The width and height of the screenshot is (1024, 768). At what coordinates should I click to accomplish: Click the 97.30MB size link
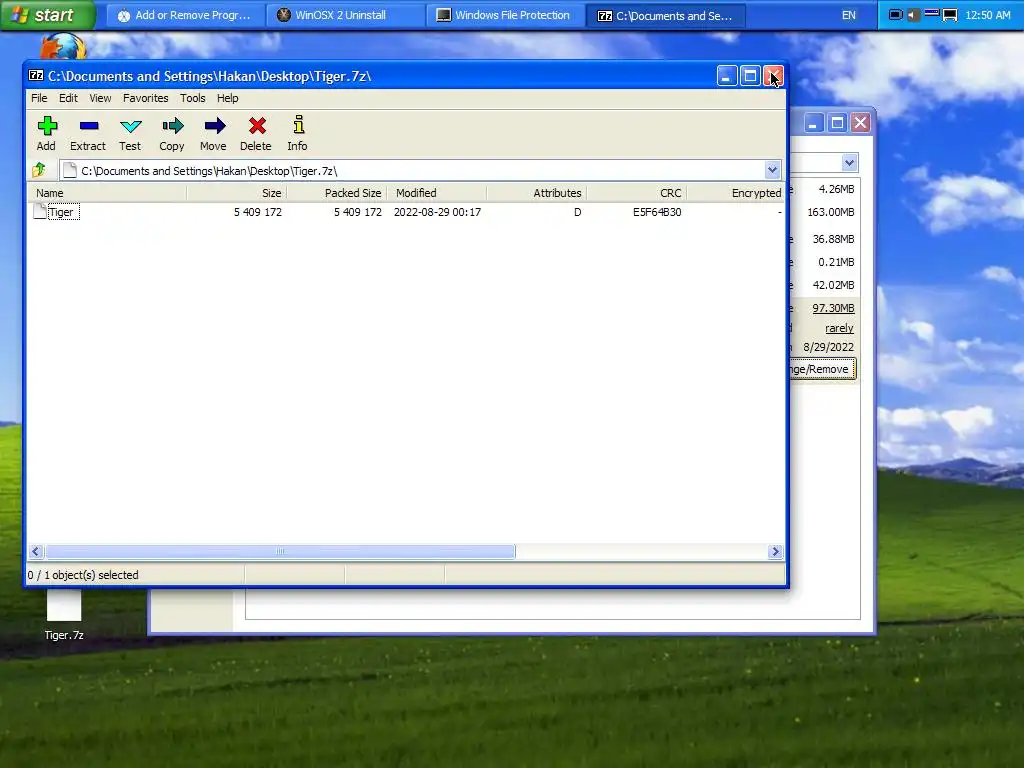point(833,308)
